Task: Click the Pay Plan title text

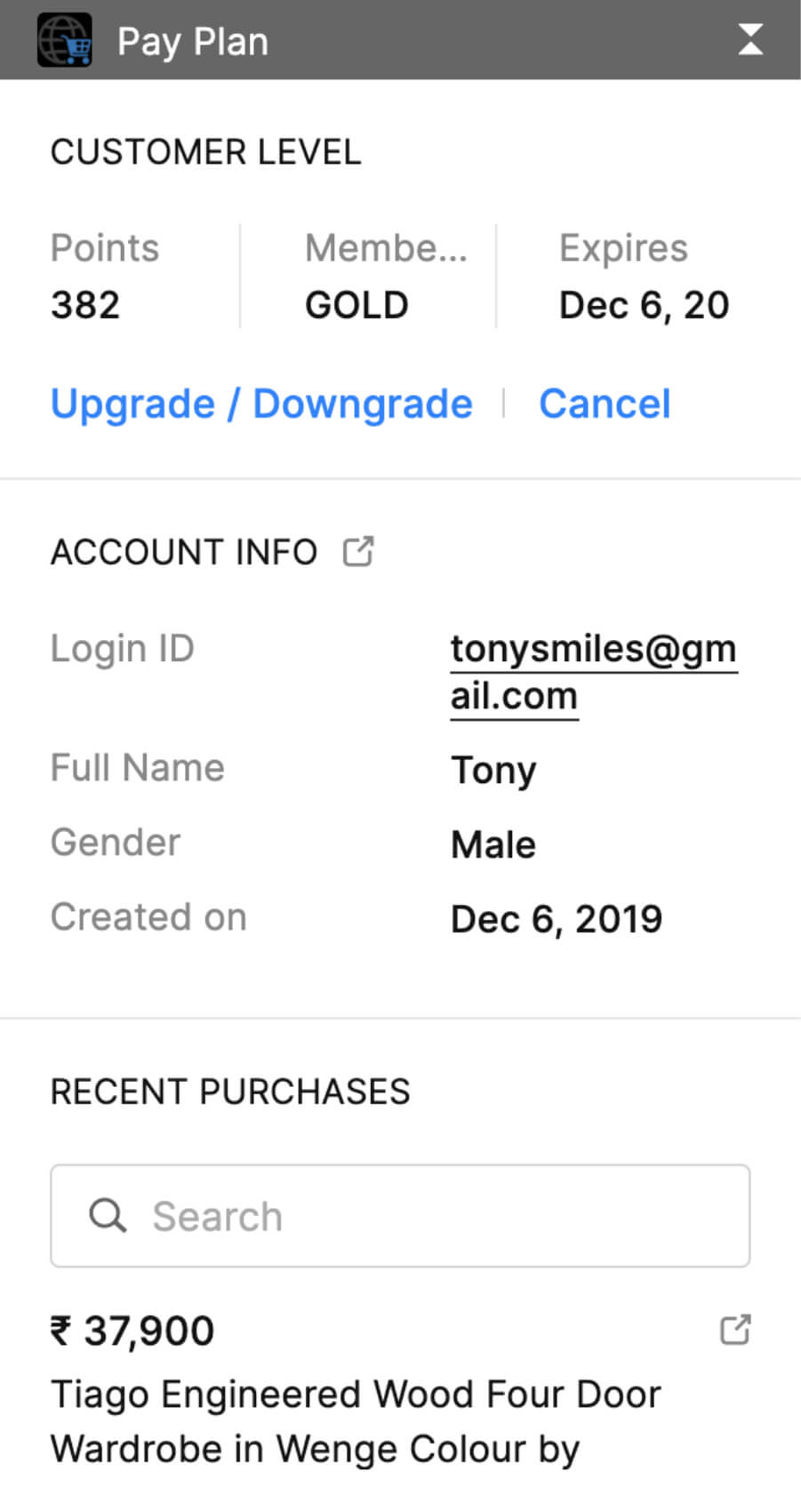Action: click(193, 42)
